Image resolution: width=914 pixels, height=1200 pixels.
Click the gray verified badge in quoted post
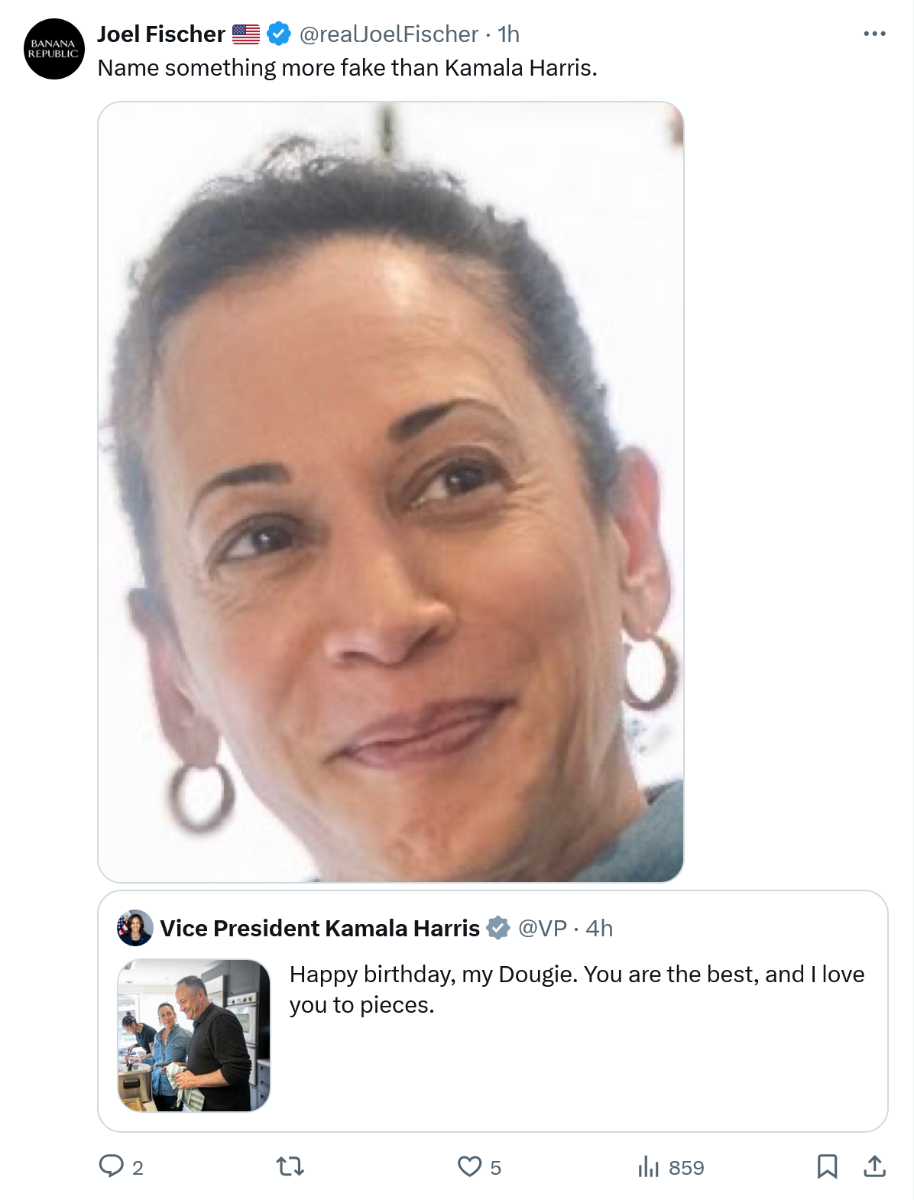pos(498,928)
